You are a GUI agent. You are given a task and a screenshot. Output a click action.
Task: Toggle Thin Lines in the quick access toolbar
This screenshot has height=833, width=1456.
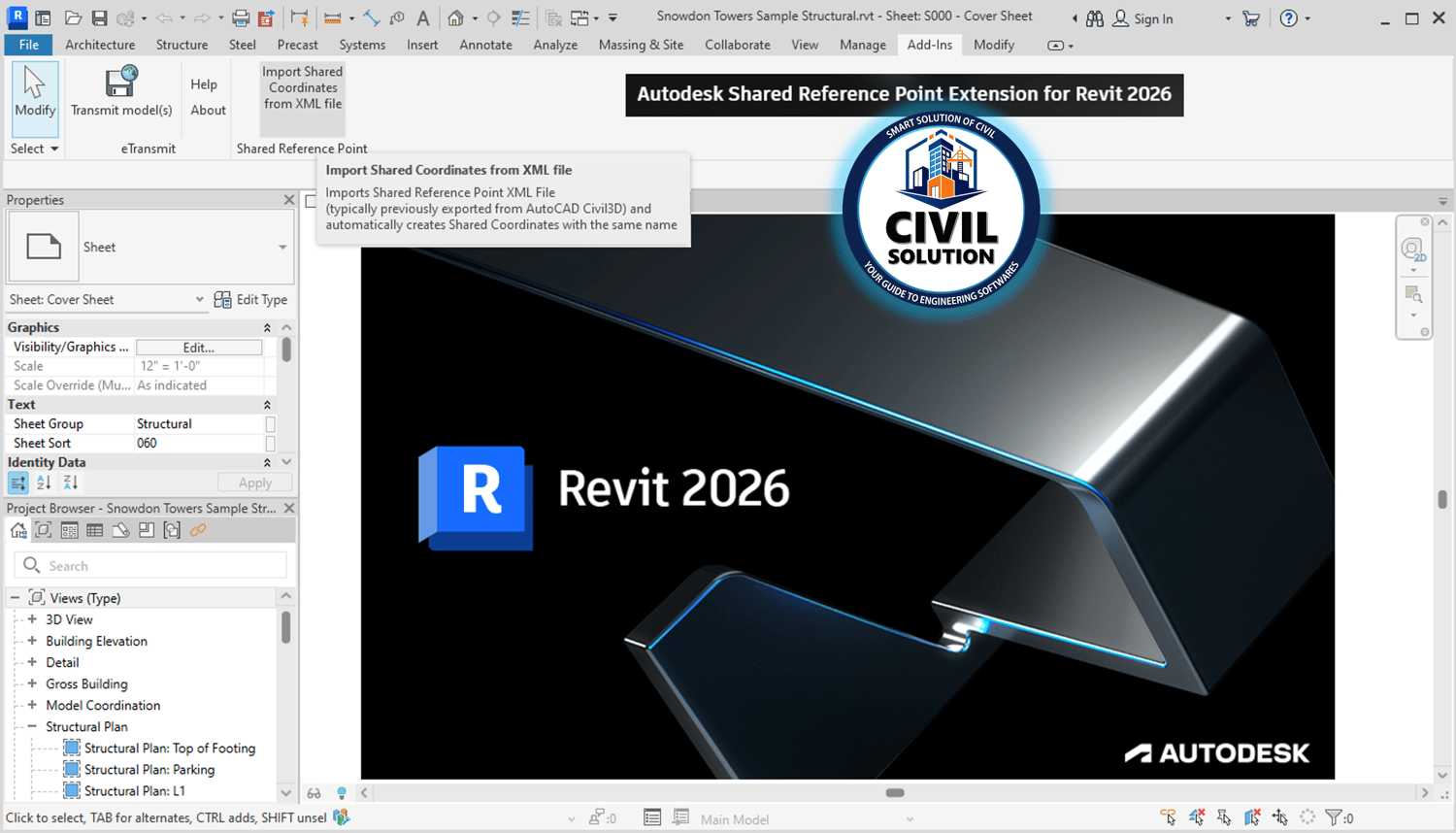click(x=520, y=17)
